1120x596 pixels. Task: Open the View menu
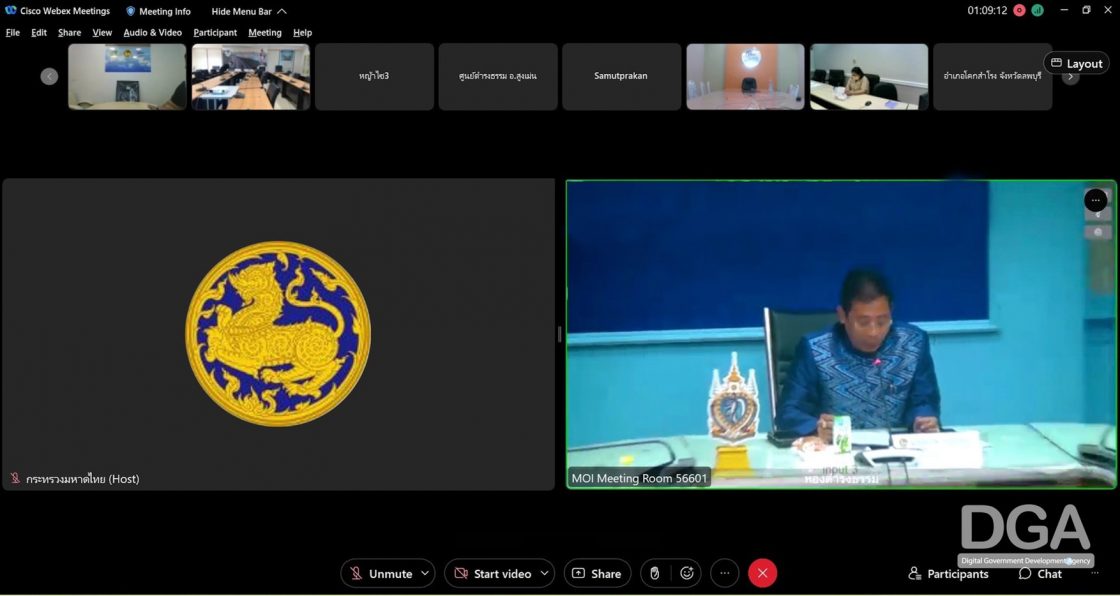coord(102,33)
